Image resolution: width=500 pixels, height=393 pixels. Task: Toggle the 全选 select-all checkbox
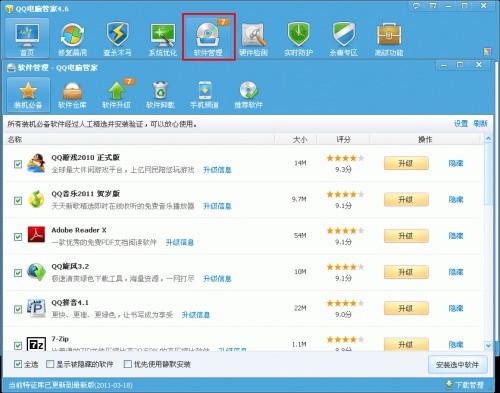[x=18, y=364]
